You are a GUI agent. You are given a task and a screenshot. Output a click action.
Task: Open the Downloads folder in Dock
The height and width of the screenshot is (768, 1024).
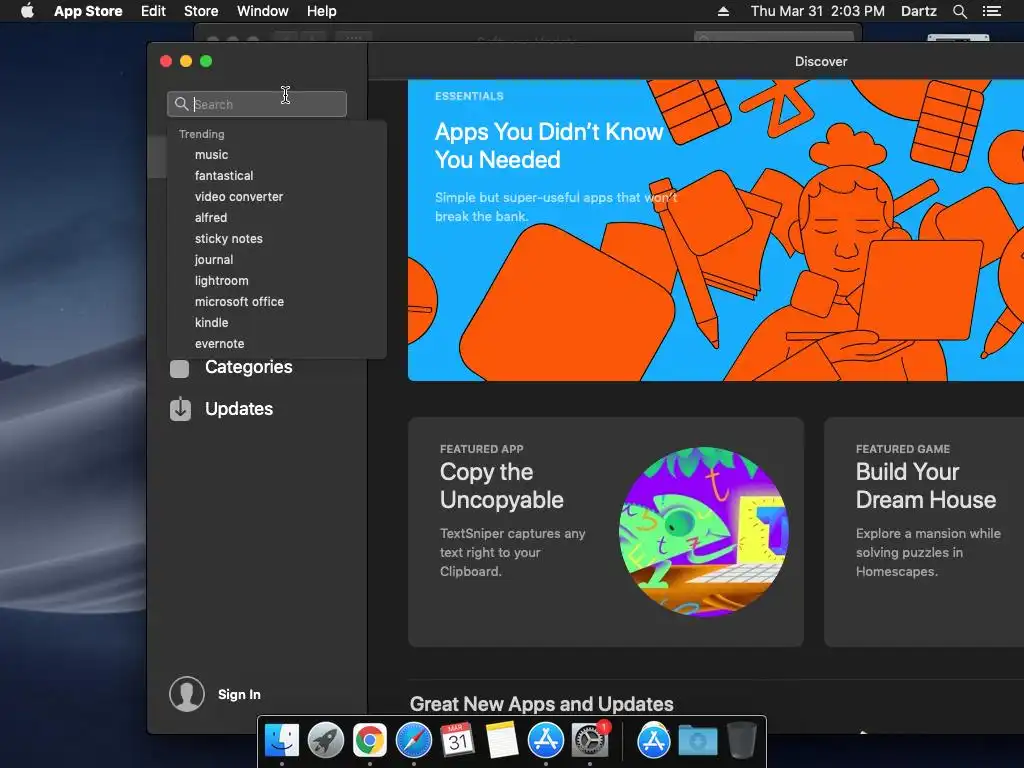click(697, 740)
